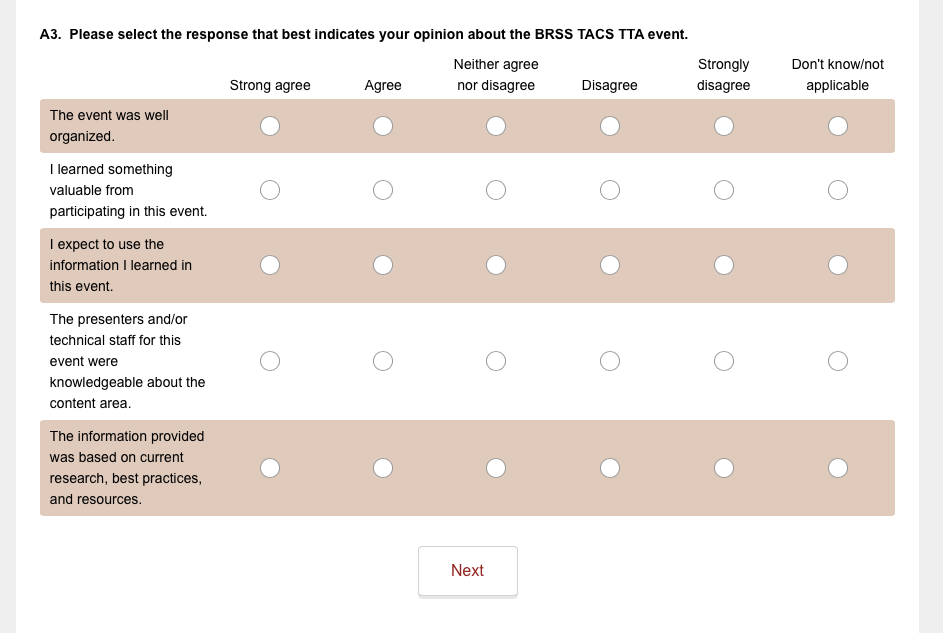This screenshot has height=633, width=943.
Task: Select Strong agree for event was well organized
Action: pyautogui.click(x=270, y=126)
